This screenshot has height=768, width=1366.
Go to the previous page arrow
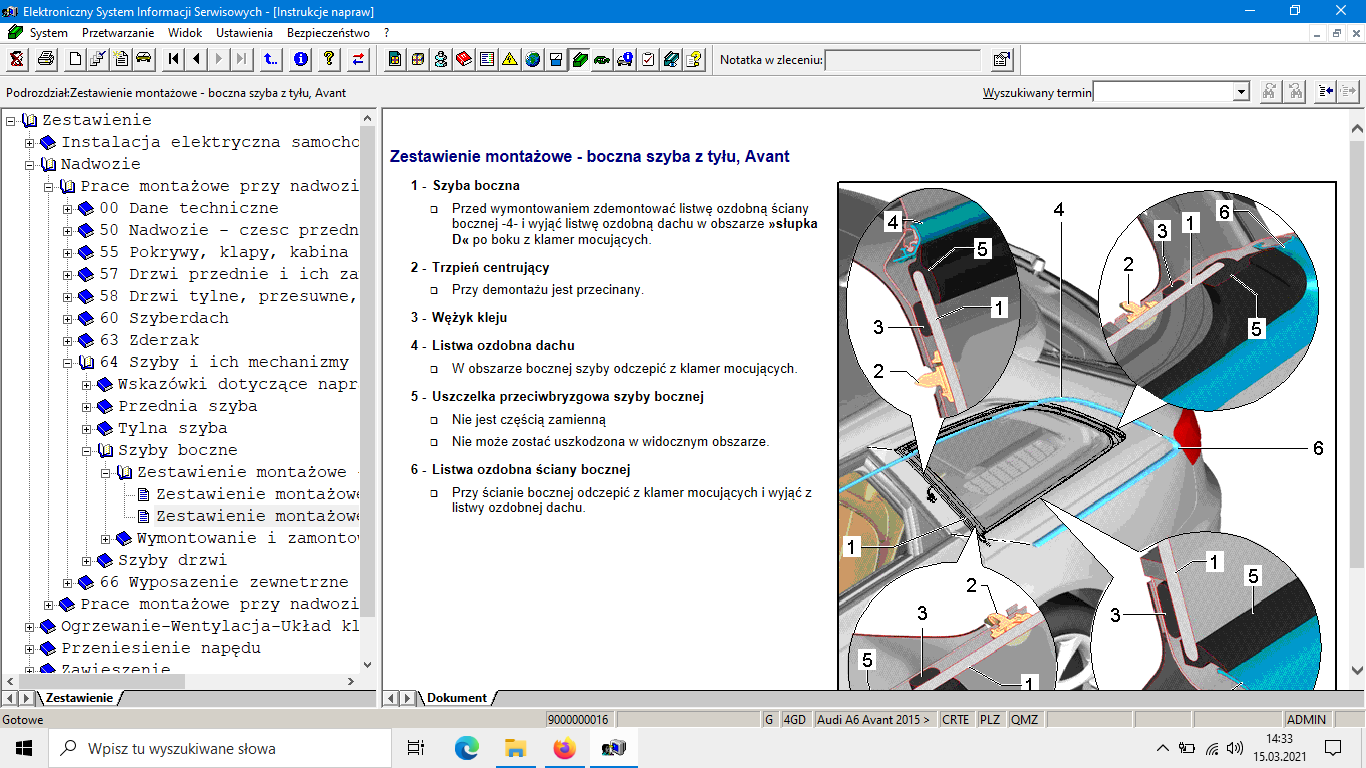point(196,59)
